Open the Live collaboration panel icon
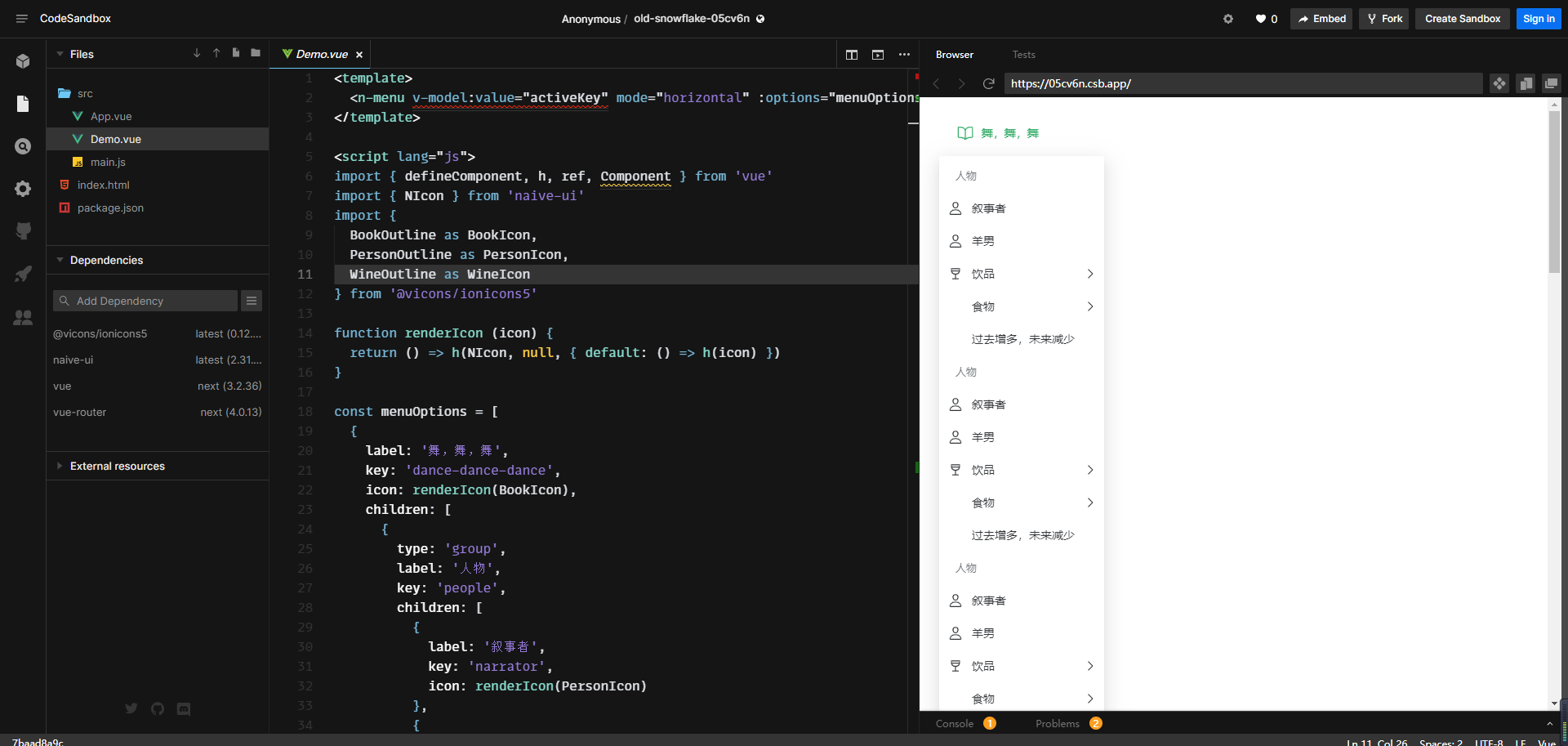The image size is (1568, 746). point(23,318)
